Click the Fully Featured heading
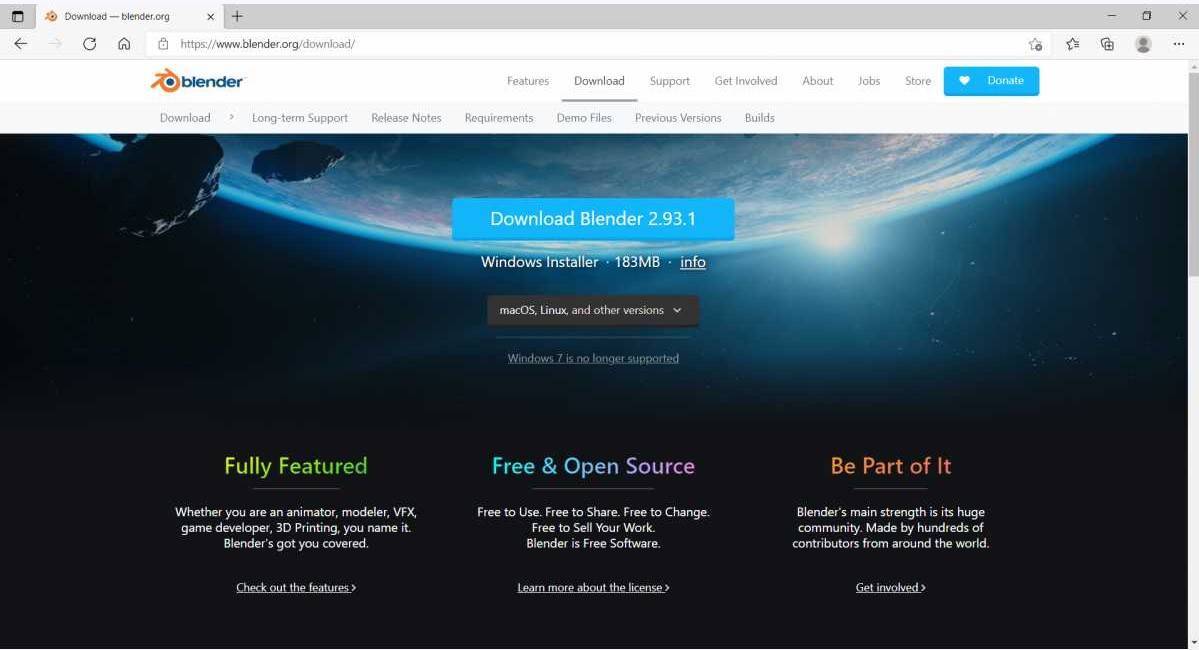 [296, 466]
